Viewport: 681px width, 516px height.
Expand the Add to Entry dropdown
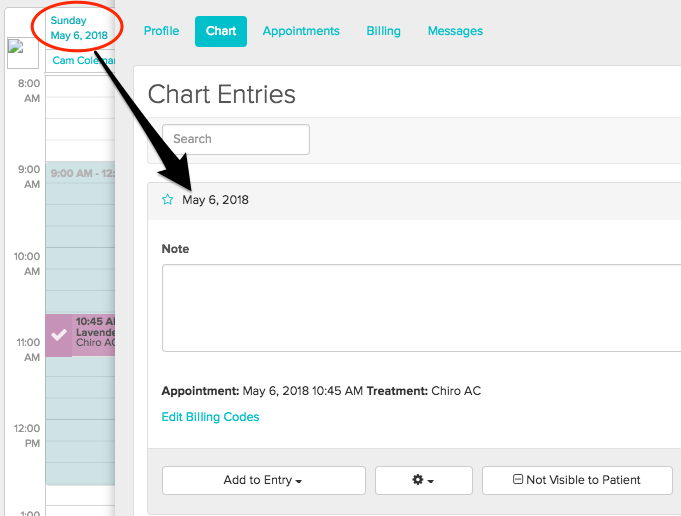point(263,480)
